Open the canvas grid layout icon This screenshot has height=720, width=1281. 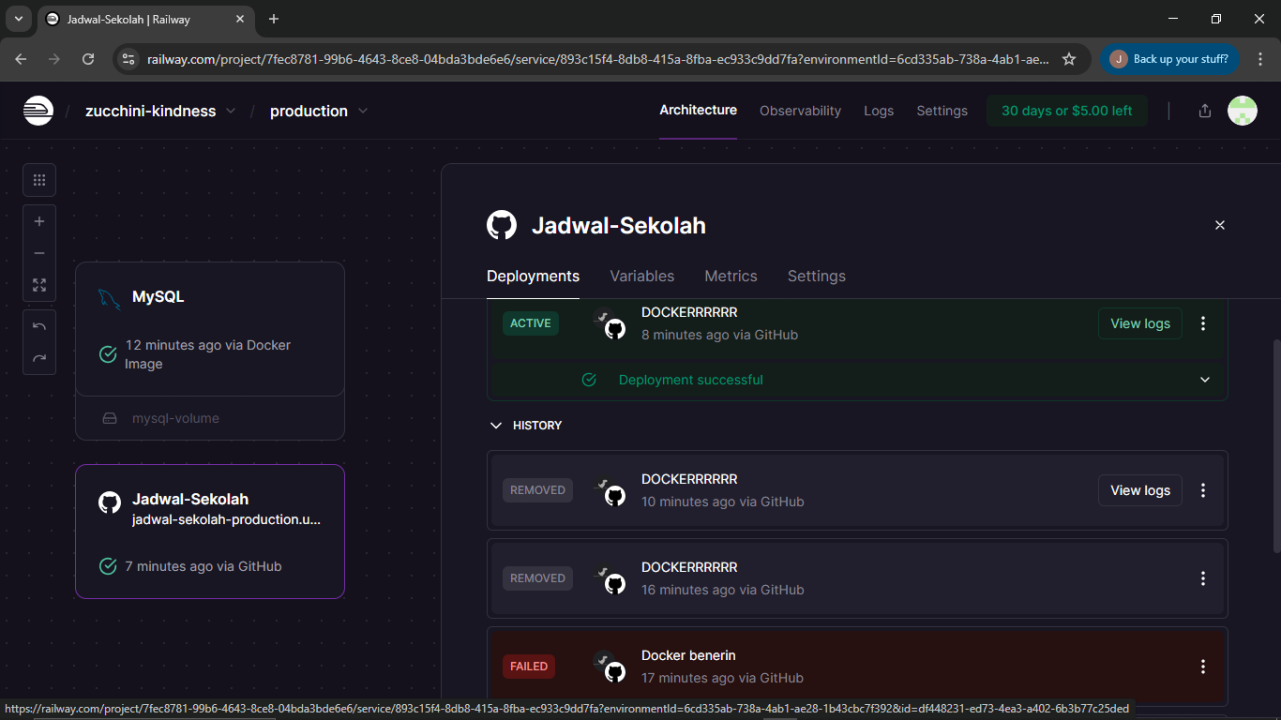(39, 180)
